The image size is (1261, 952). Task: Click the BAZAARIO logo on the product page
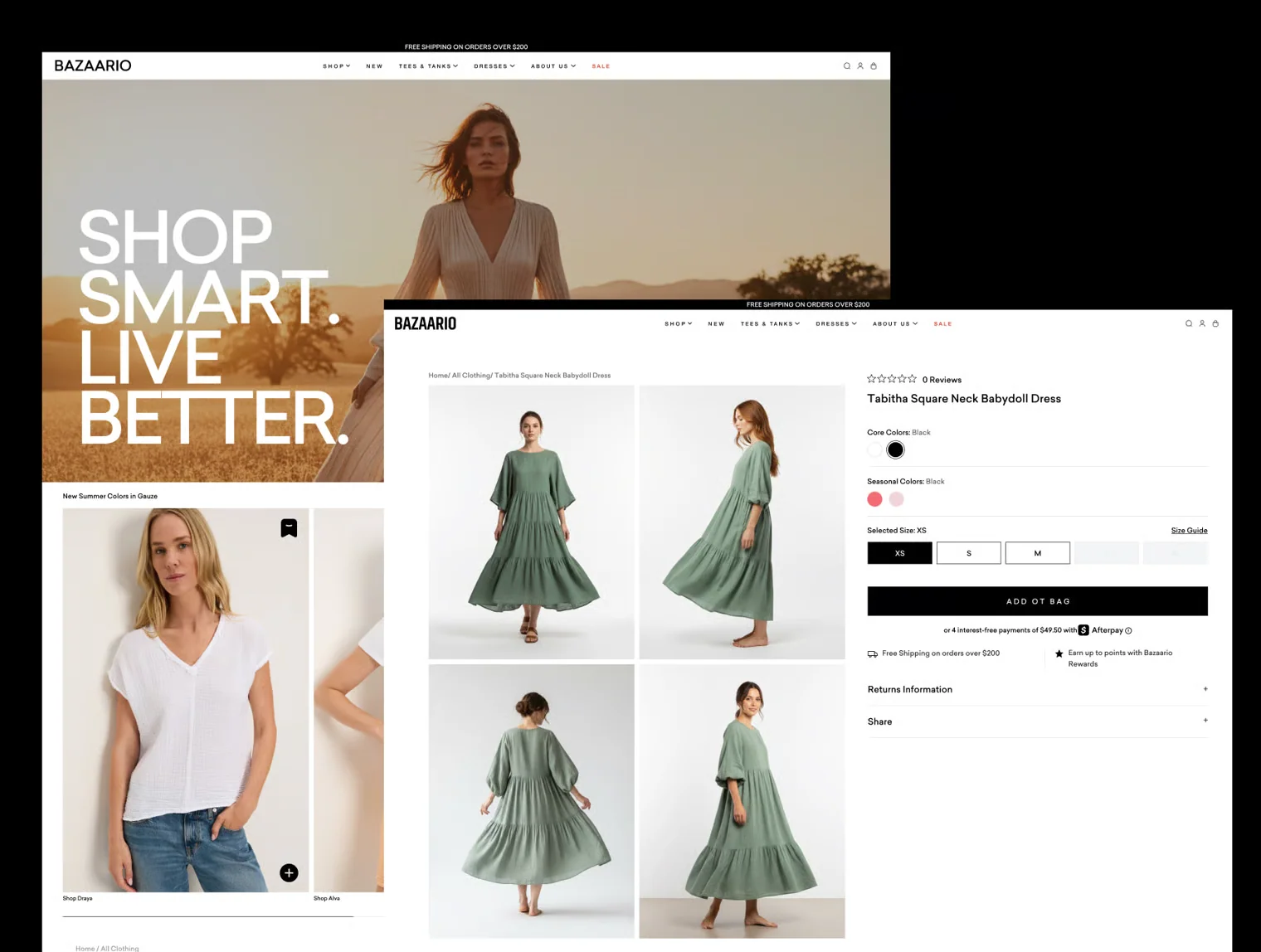tap(425, 323)
